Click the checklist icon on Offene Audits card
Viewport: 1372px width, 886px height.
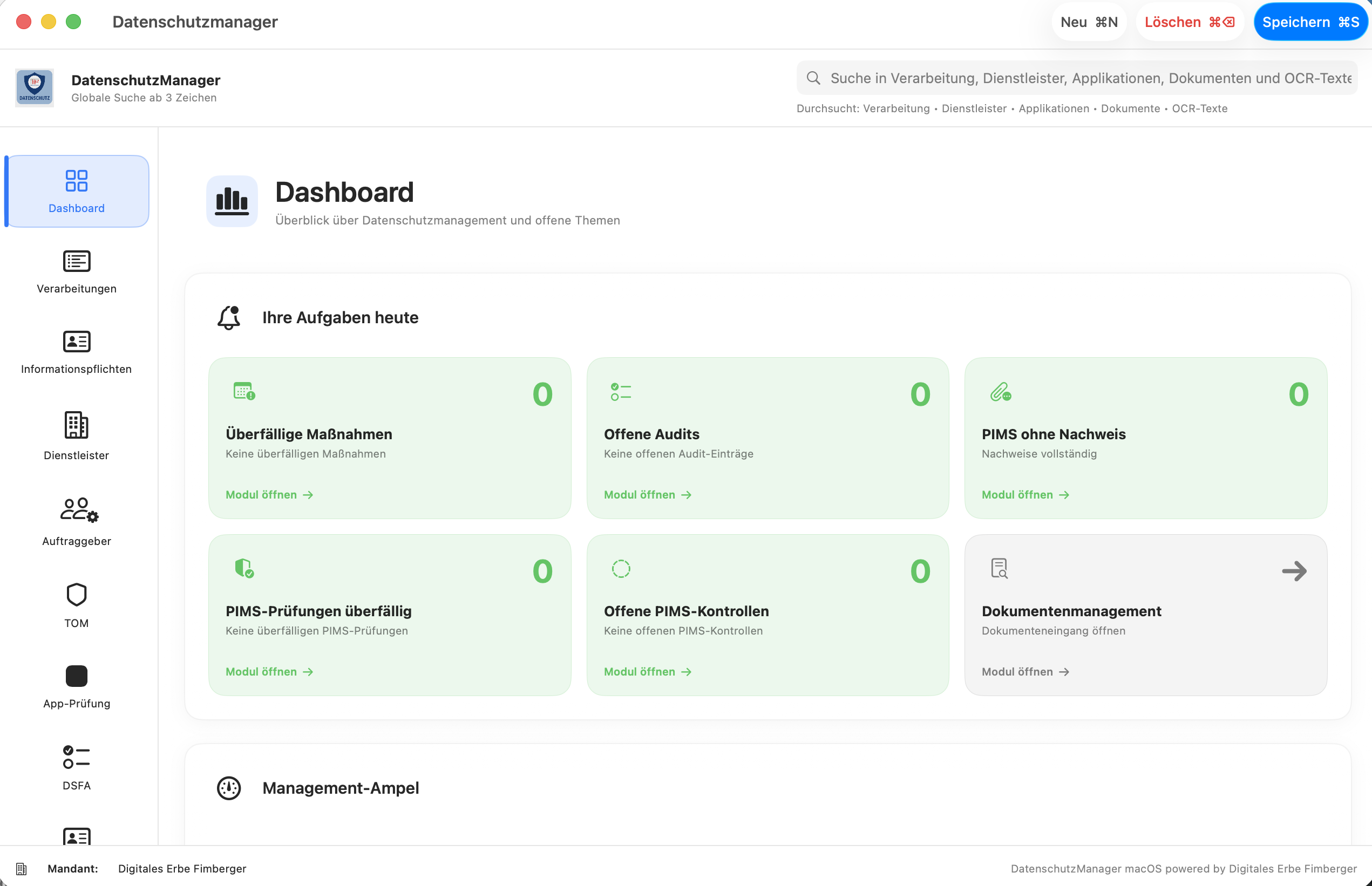click(621, 392)
